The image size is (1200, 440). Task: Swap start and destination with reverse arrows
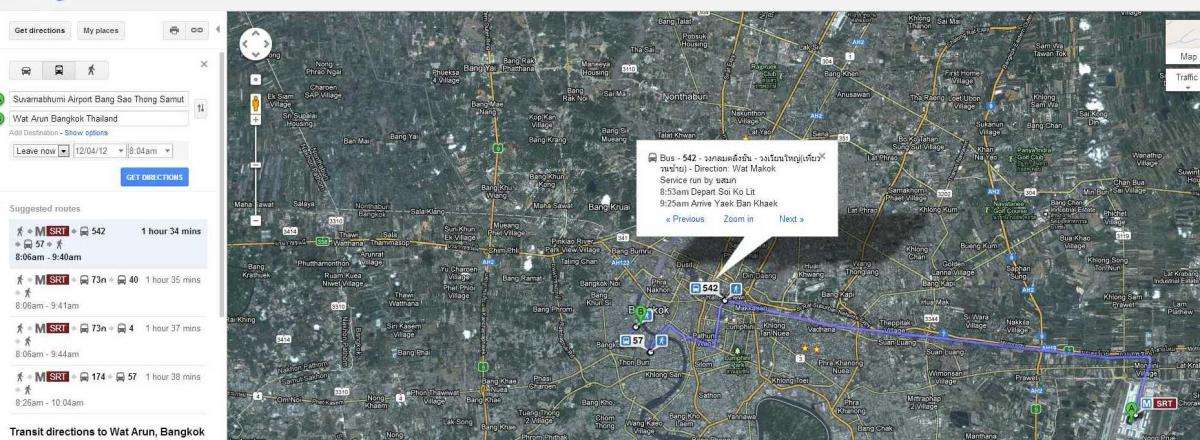click(200, 108)
